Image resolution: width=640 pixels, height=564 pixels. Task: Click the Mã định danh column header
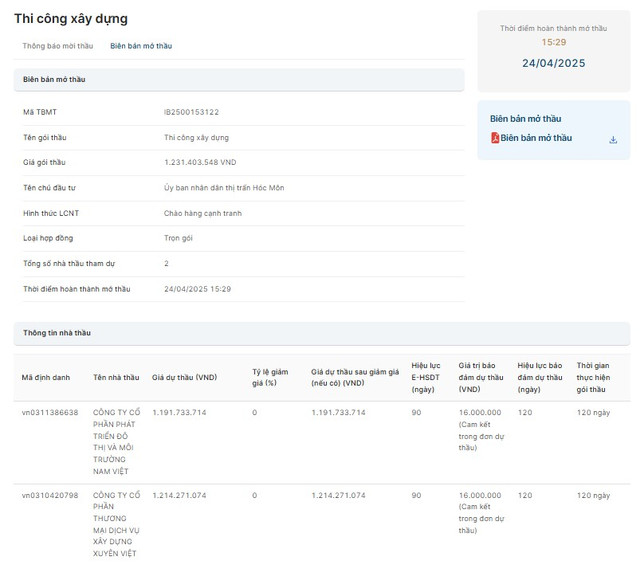point(46,377)
